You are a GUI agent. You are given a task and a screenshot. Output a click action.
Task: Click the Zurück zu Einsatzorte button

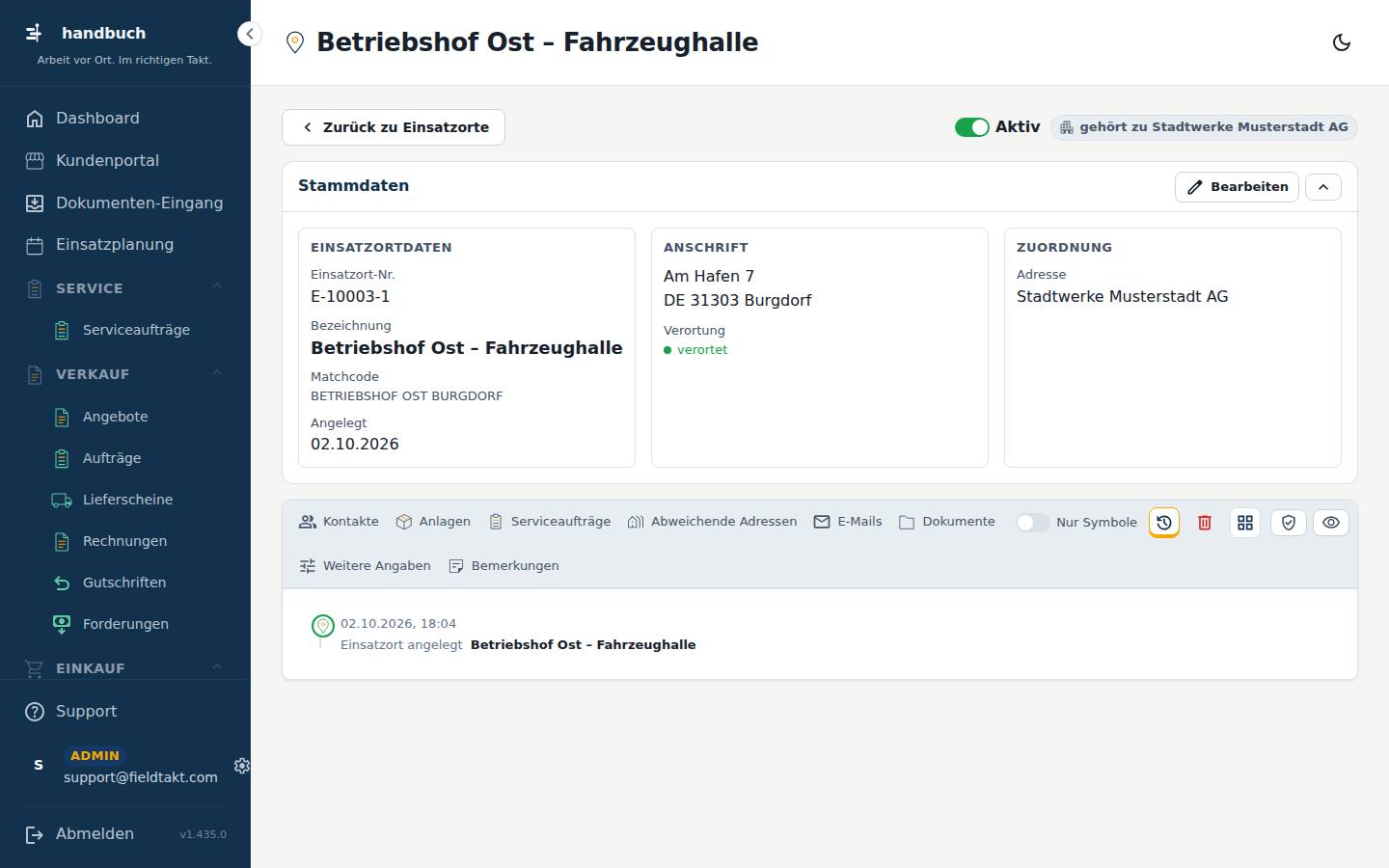point(394,127)
